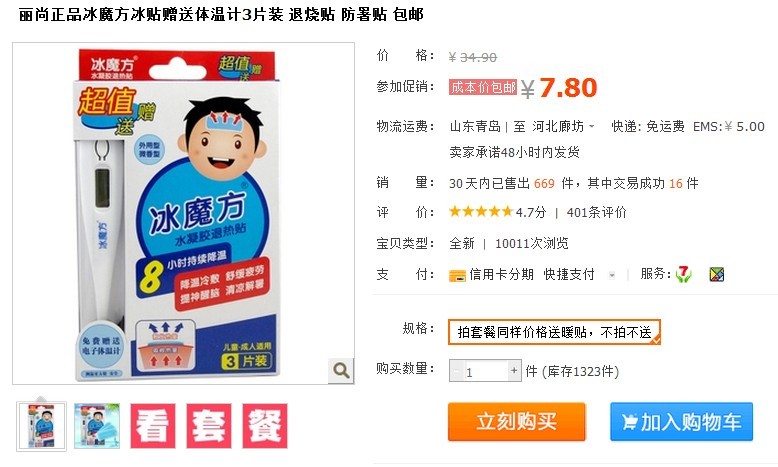The height and width of the screenshot is (467, 778).
Task: Click the 餐 thumbnail image
Action: (x=265, y=426)
